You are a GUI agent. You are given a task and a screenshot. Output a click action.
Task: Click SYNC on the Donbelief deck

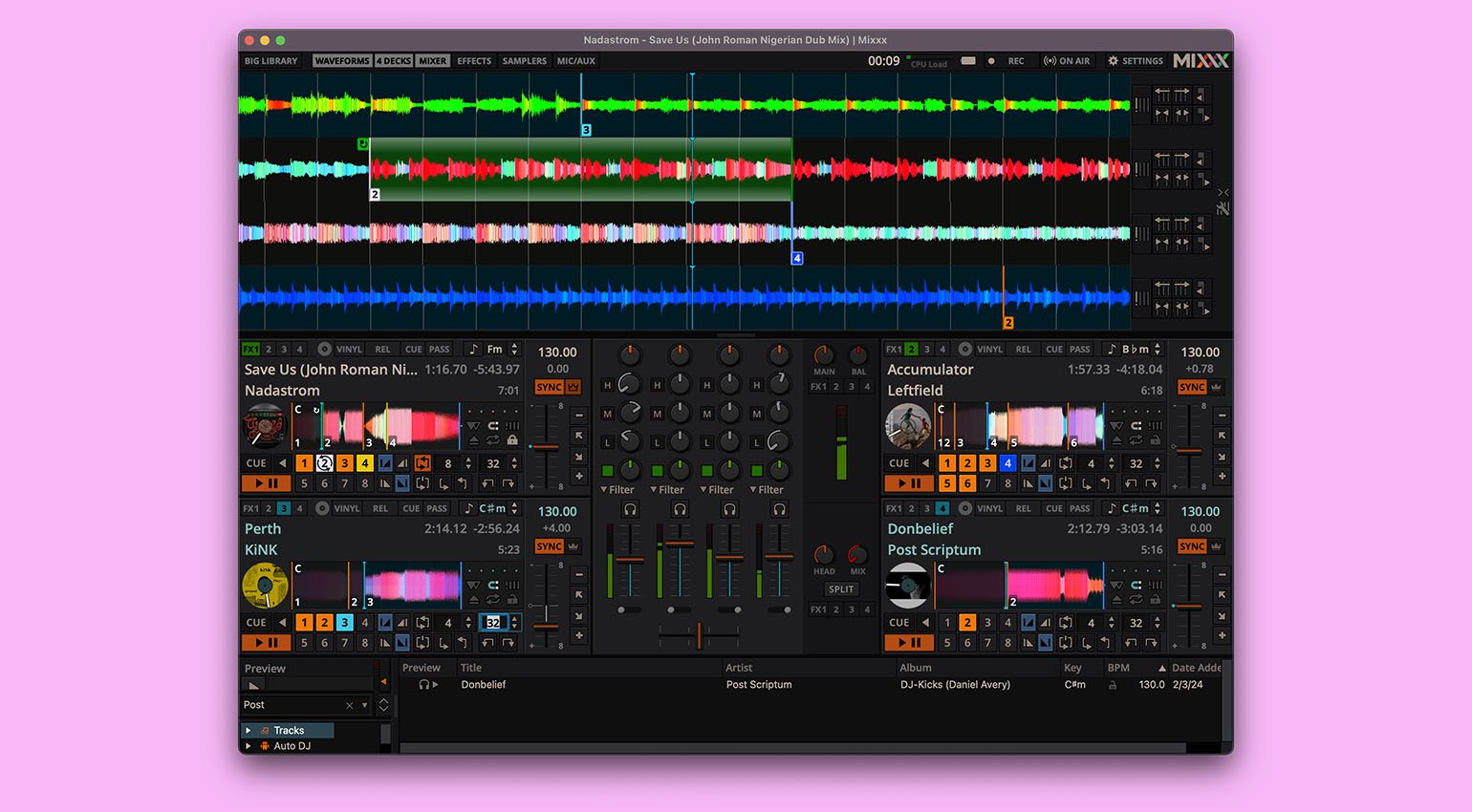(1191, 546)
